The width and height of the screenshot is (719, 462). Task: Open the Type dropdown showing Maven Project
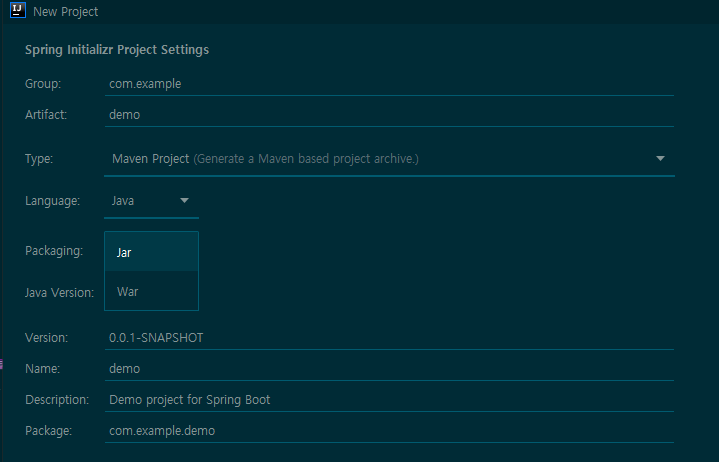tap(389, 159)
